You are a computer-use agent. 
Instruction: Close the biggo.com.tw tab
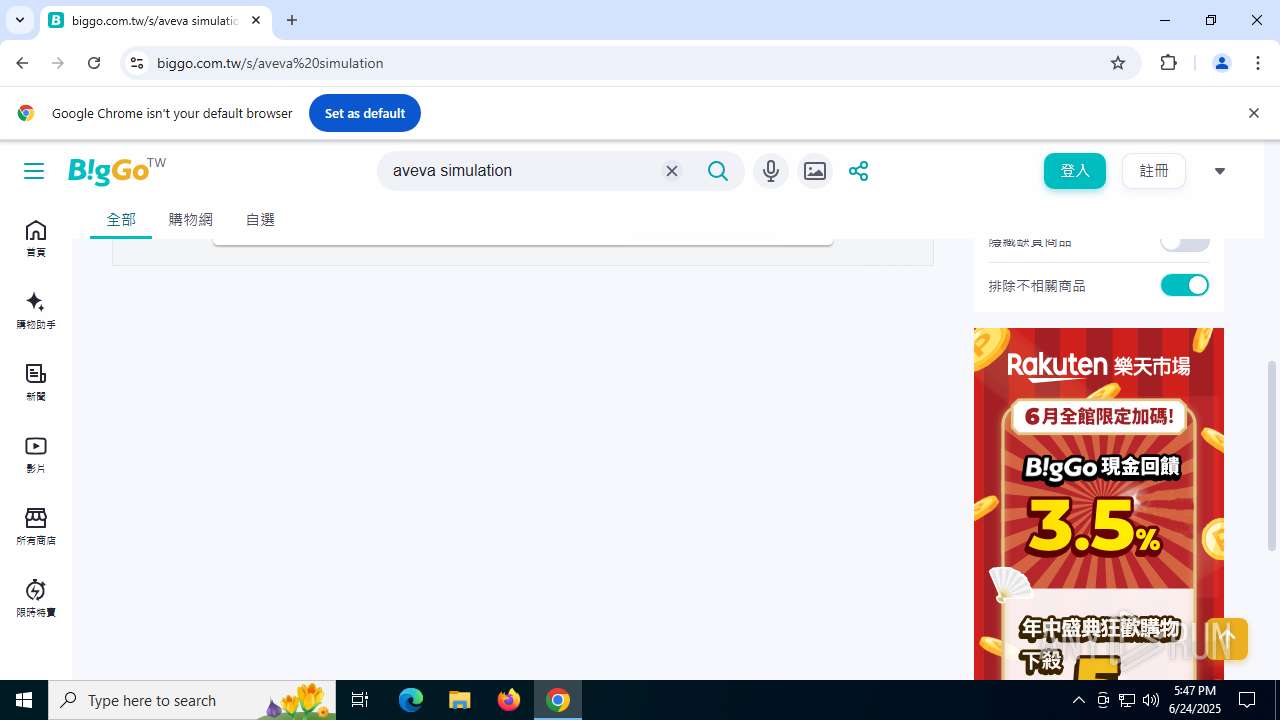tap(256, 20)
